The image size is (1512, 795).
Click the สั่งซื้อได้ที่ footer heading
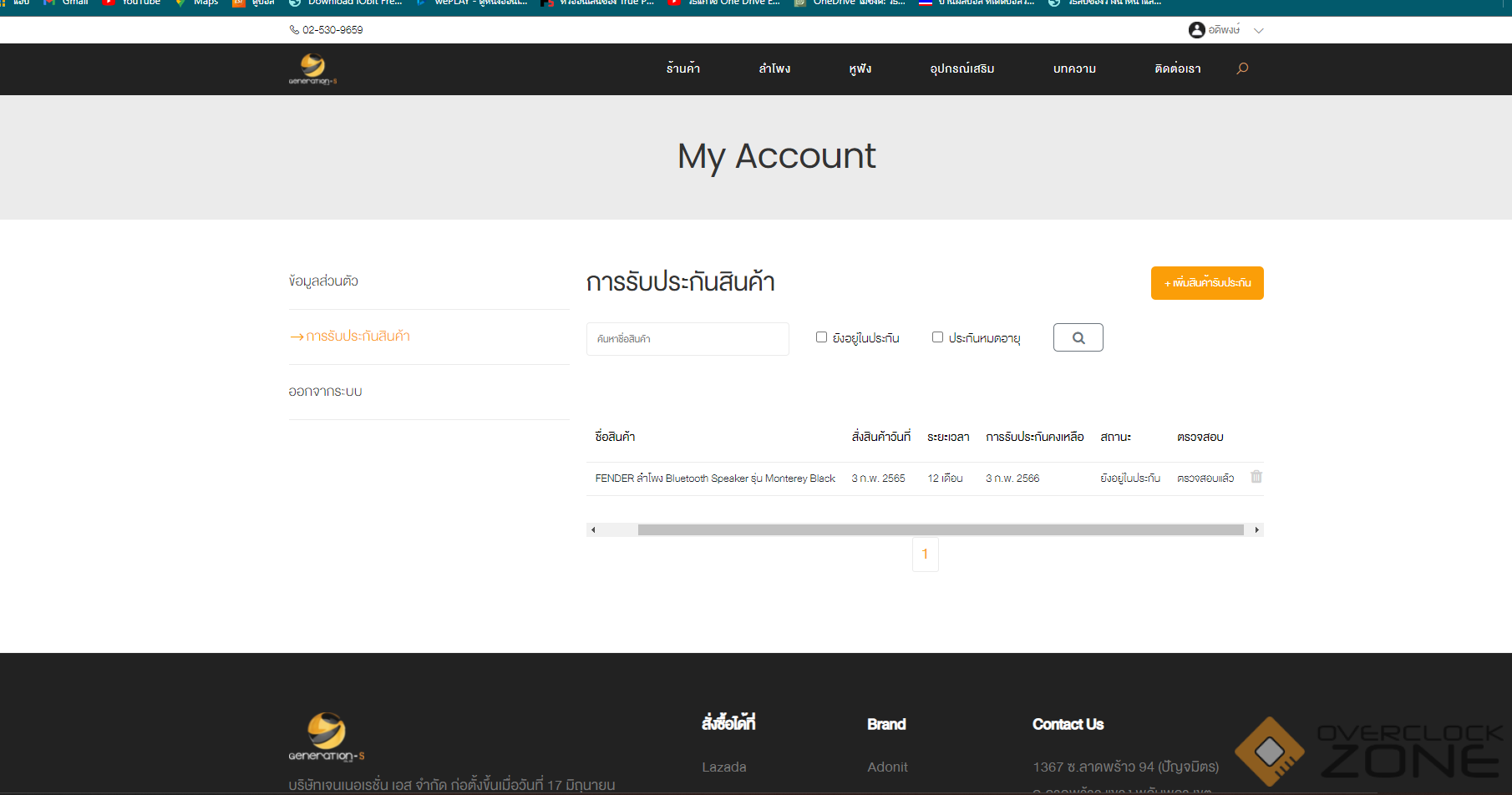(728, 723)
